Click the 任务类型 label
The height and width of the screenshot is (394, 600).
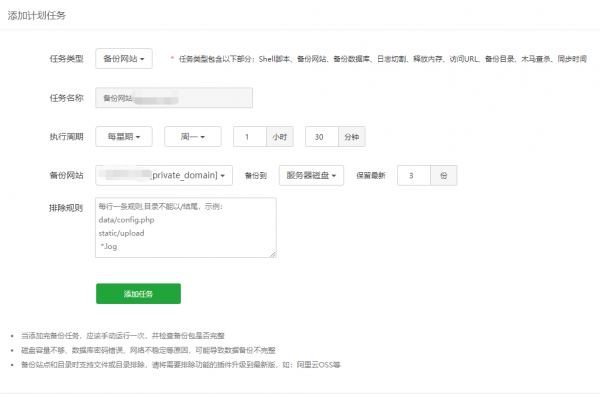(66, 59)
